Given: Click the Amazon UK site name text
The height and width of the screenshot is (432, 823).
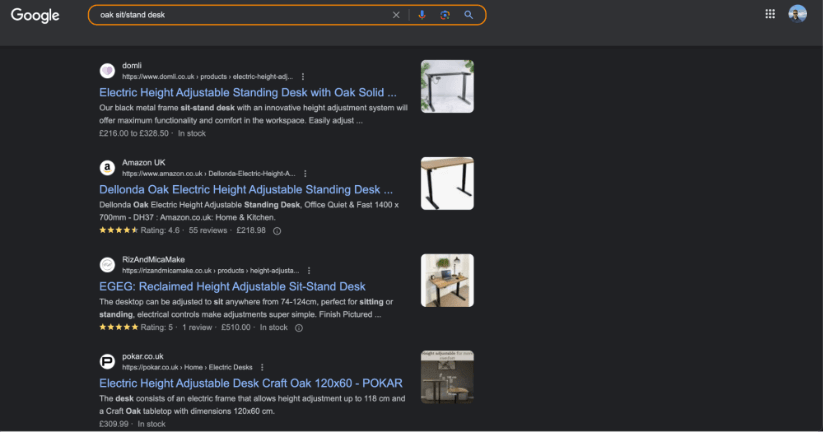Looking at the screenshot, I should point(144,163).
